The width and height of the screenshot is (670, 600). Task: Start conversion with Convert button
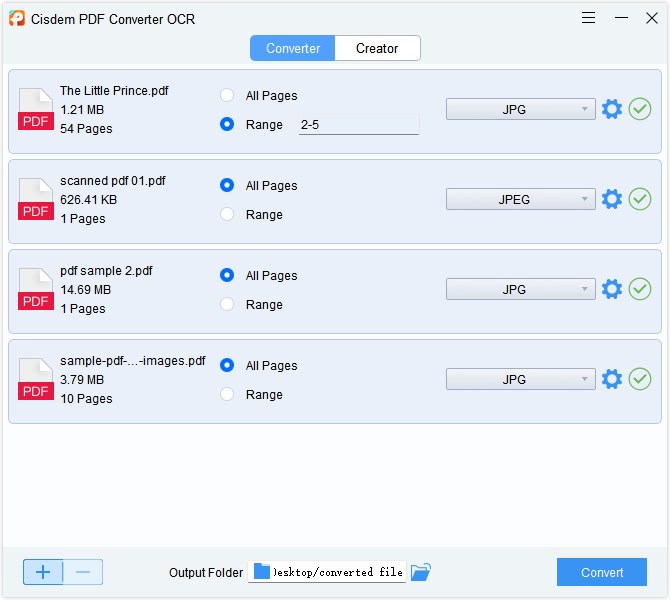[x=602, y=572]
